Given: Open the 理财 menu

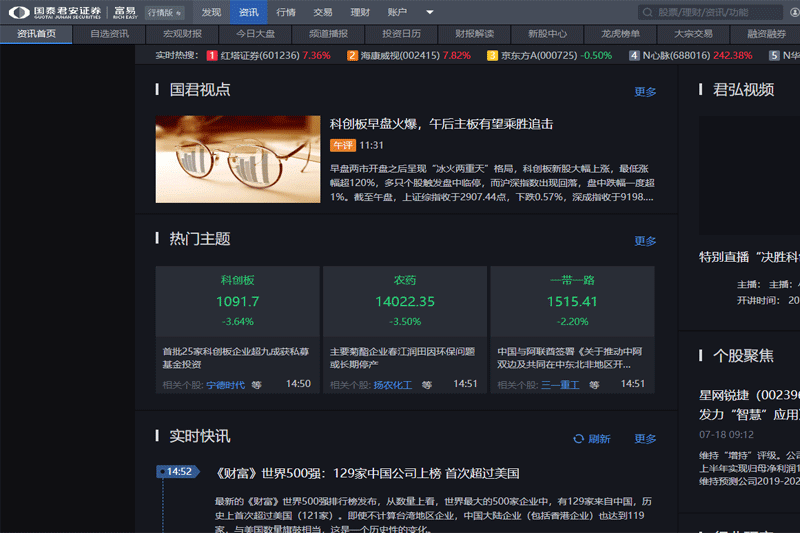Looking at the screenshot, I should click(x=360, y=12).
